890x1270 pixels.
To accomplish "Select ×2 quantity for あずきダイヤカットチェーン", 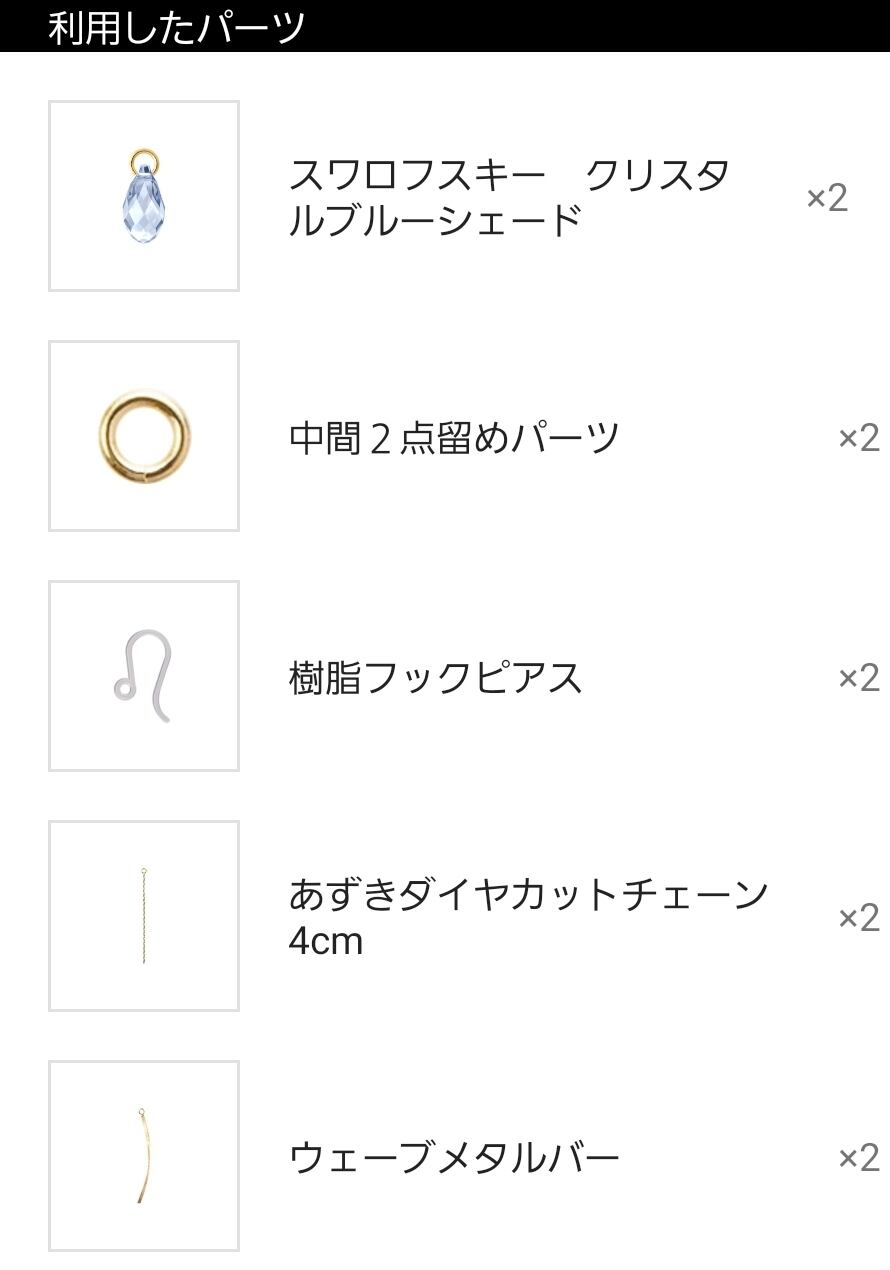I will [x=858, y=918].
